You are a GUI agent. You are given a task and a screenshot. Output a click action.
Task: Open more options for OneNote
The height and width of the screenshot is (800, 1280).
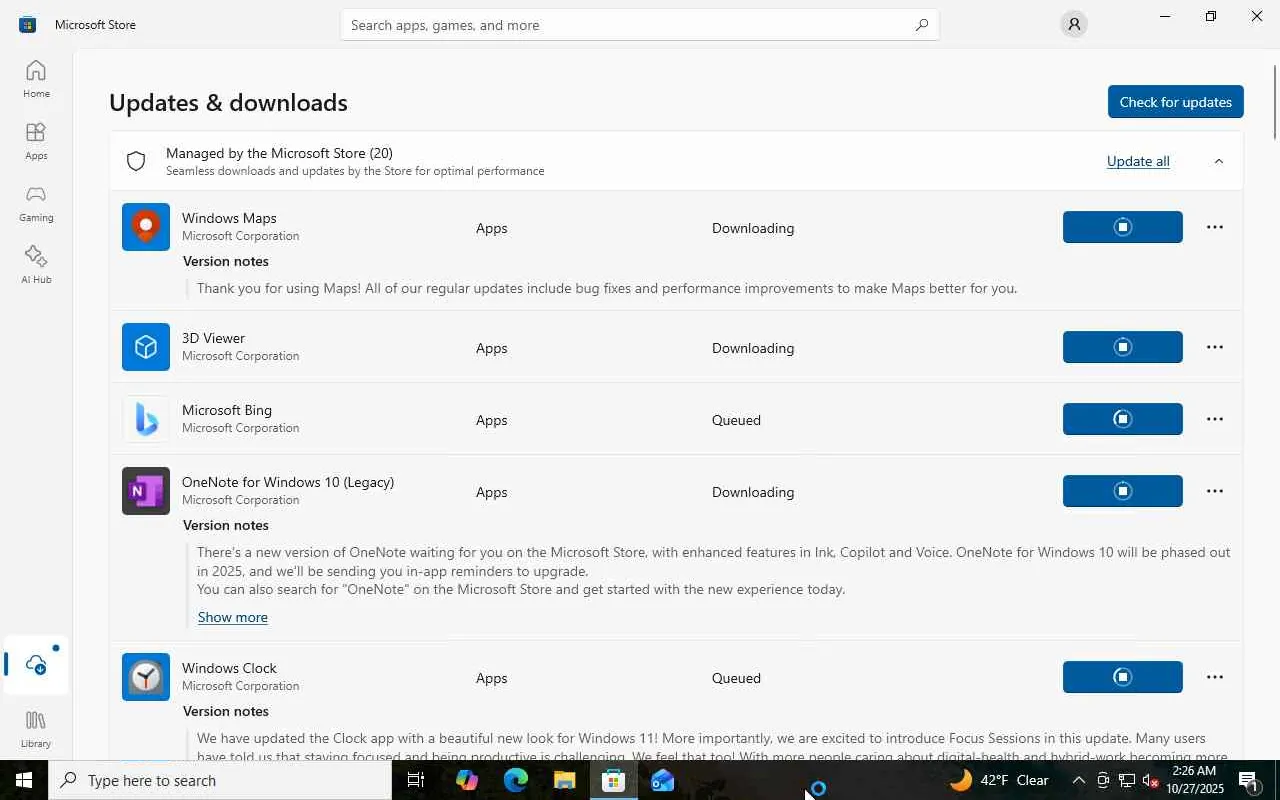coord(1215,491)
